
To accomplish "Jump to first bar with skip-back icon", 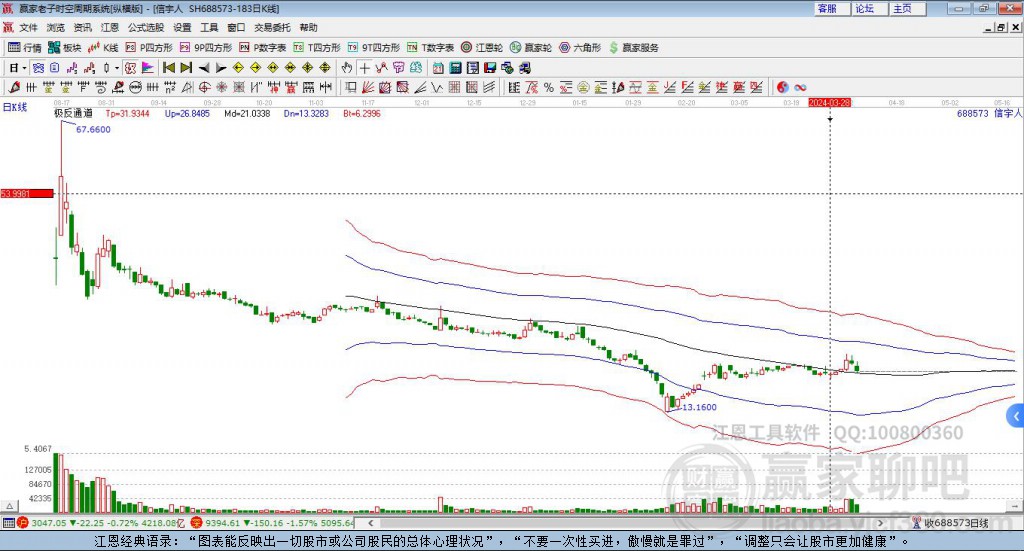I will pyautogui.click(x=168, y=68).
